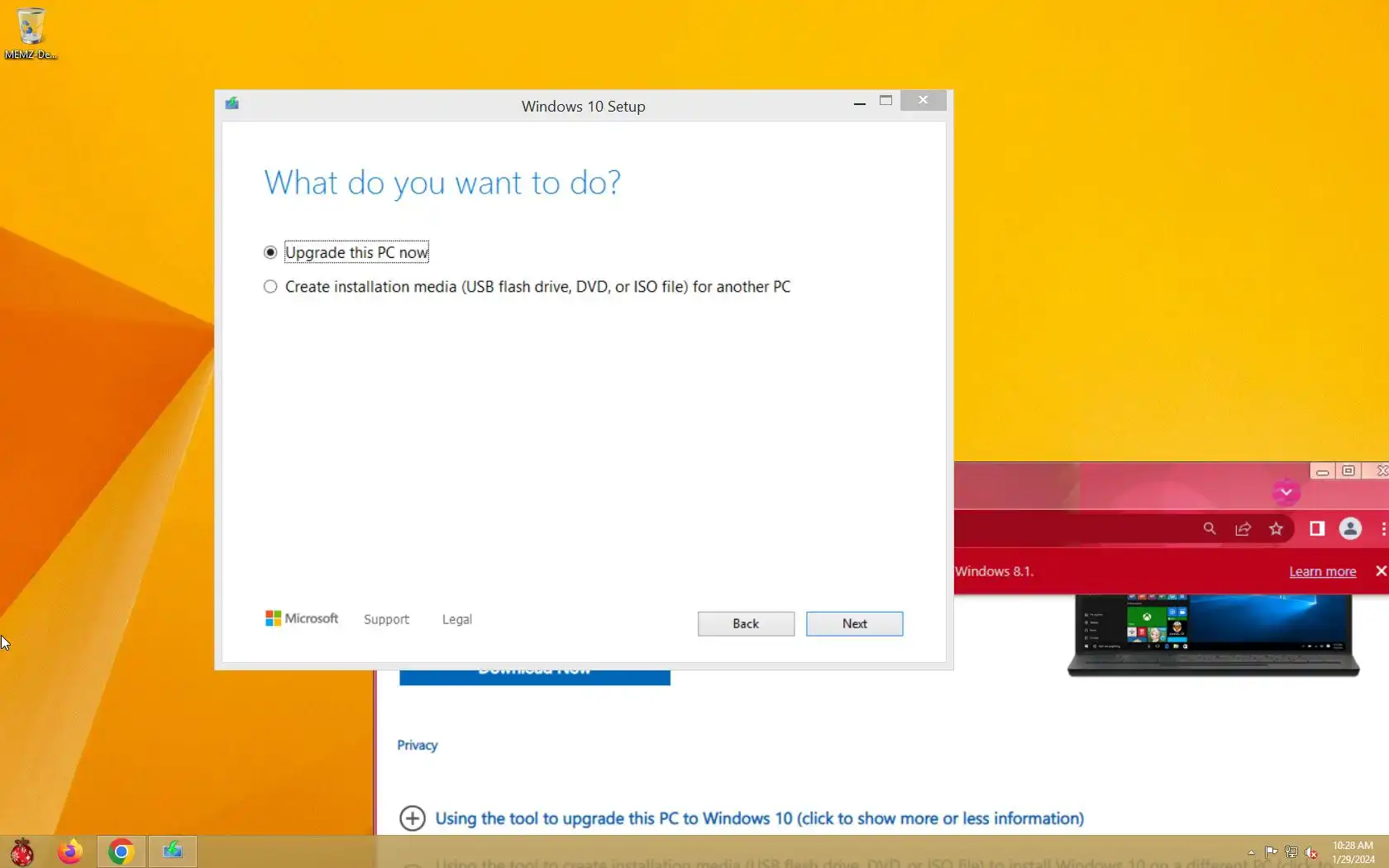The image size is (1389, 868).
Task: Click the Windows 10 Setup title bar icon
Action: point(232,103)
